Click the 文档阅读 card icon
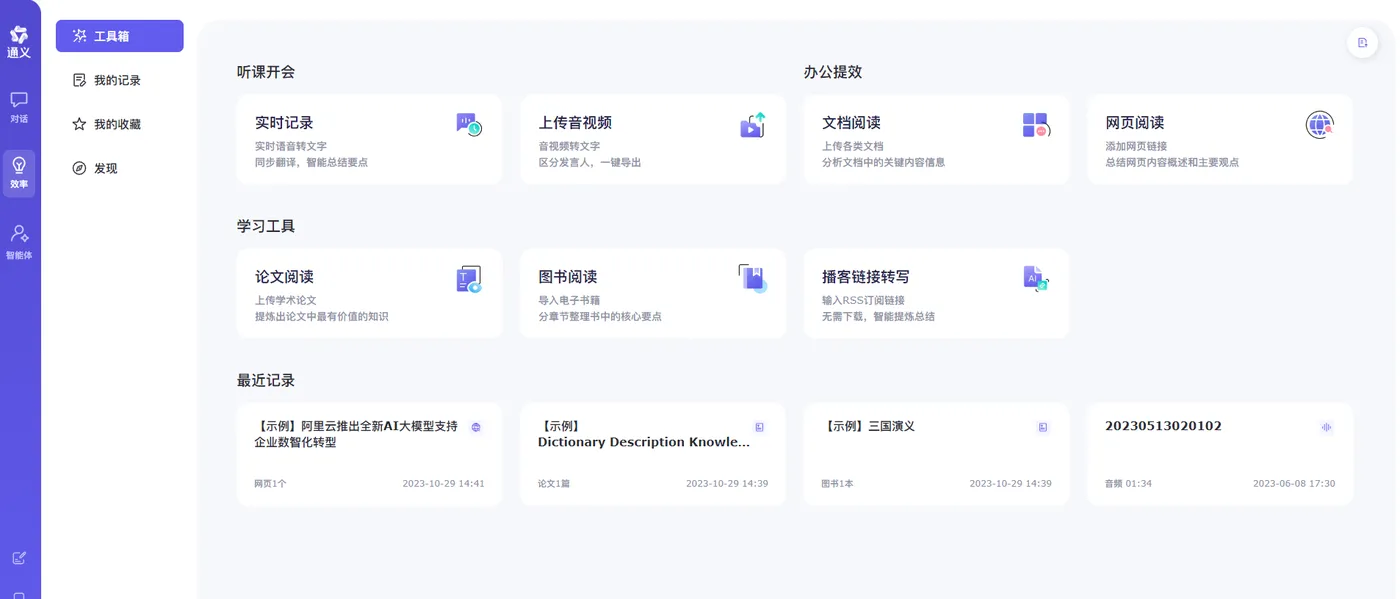The image size is (1400, 599). (x=1035, y=125)
